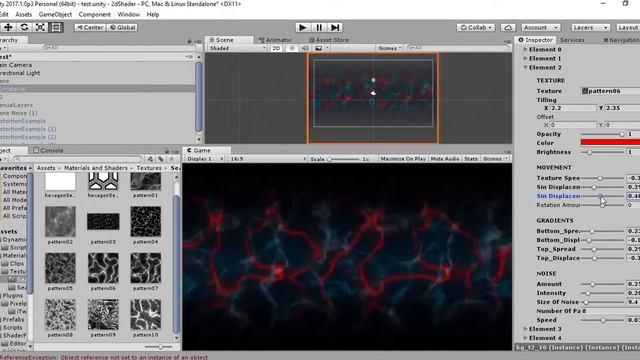
Task: Open the red Color swatch picker
Action: click(610, 142)
